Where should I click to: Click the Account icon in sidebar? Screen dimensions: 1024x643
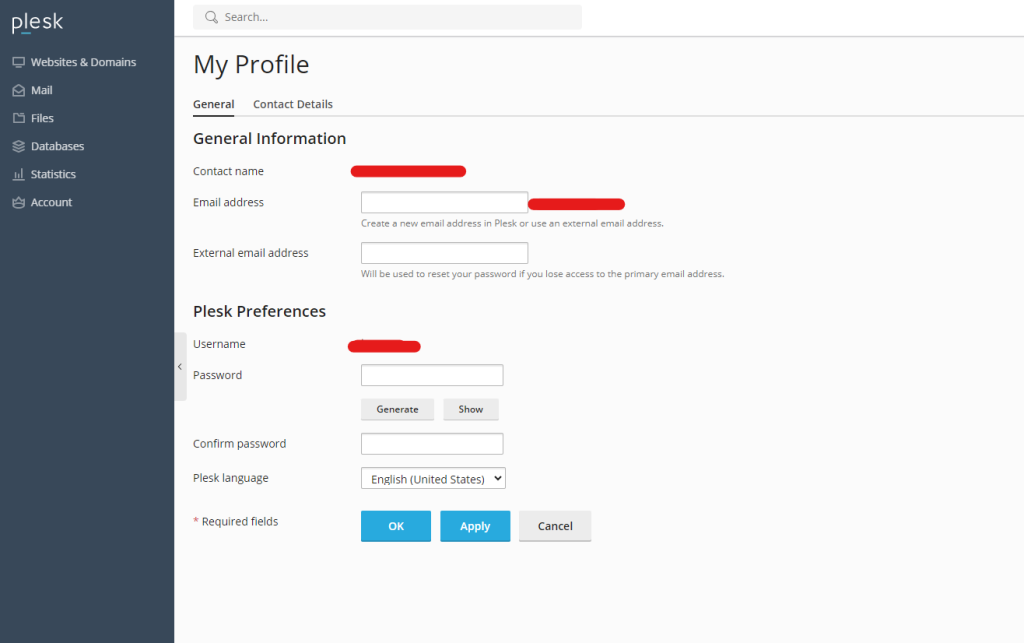[x=18, y=202]
